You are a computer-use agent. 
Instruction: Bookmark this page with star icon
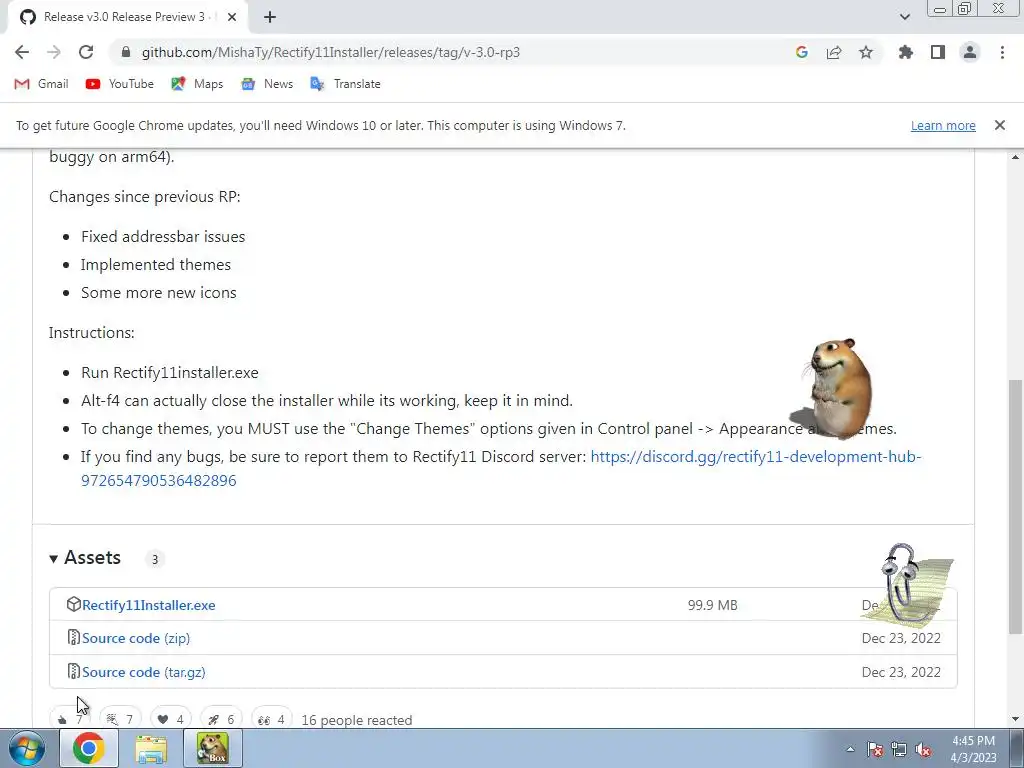[866, 52]
